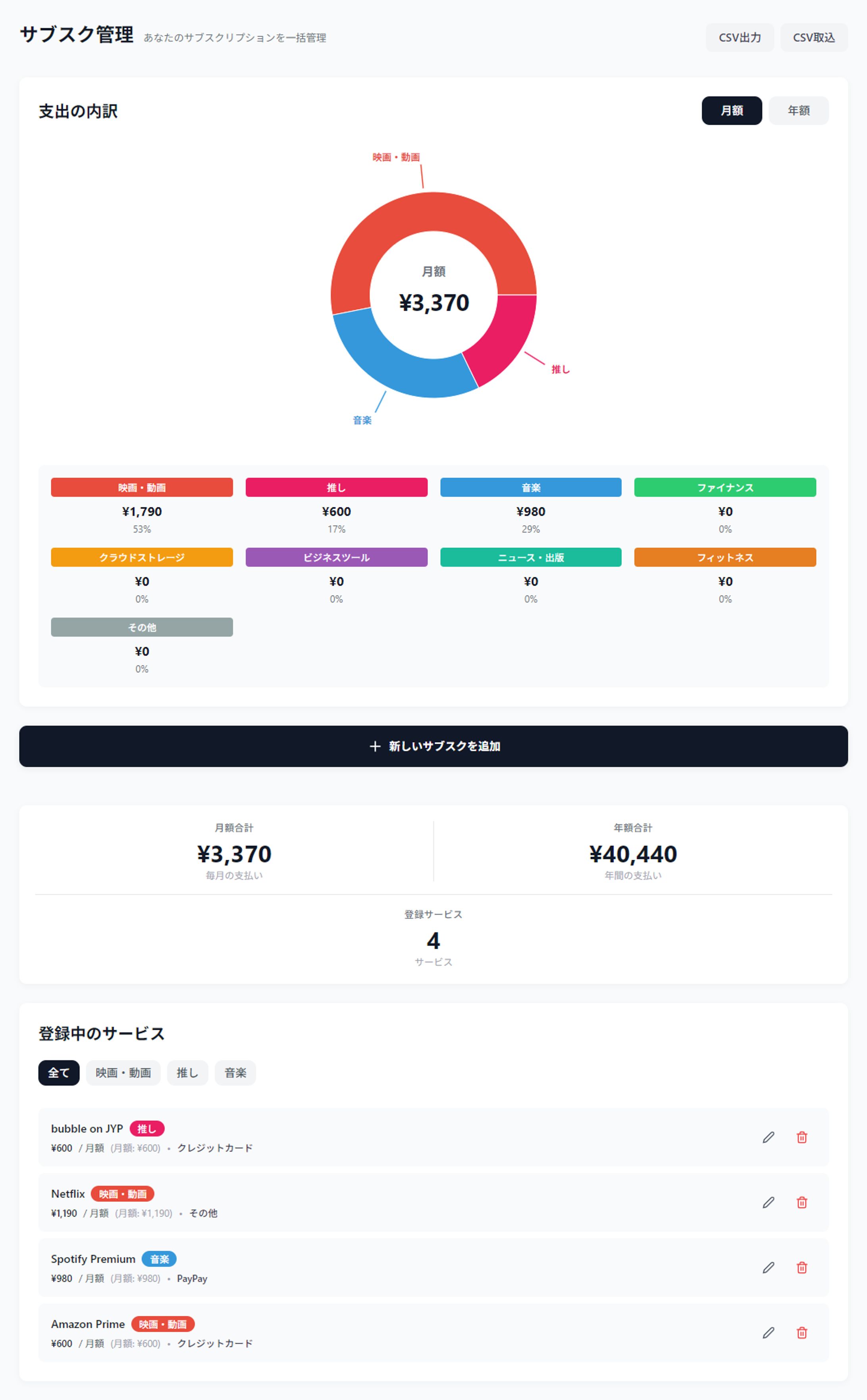Add a subscription via 新しいサブスクを追加
The height and width of the screenshot is (1400, 867).
coord(433,746)
